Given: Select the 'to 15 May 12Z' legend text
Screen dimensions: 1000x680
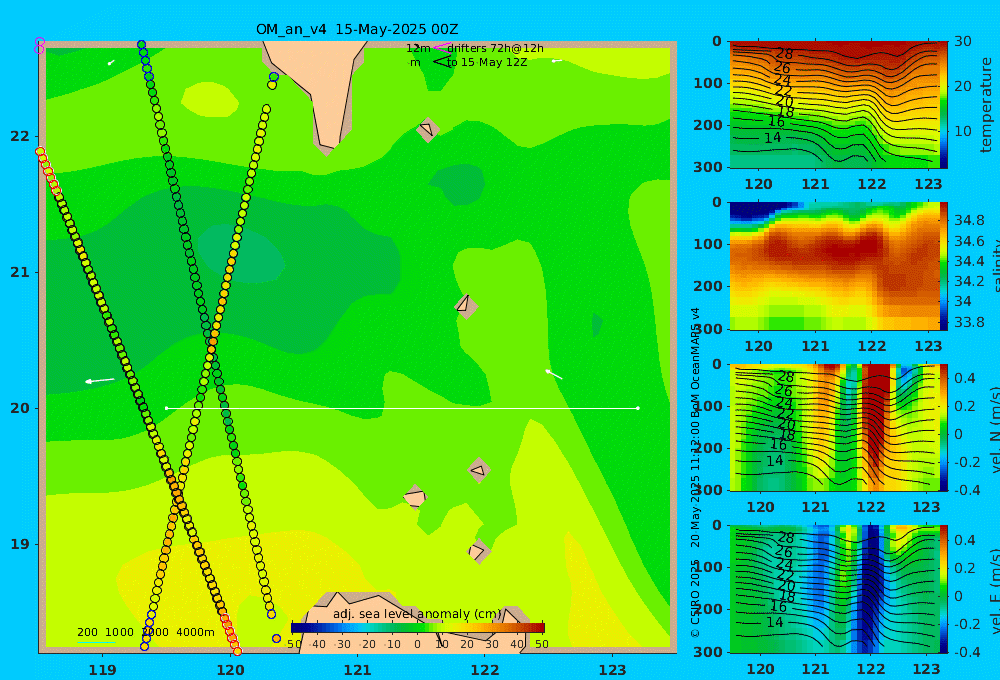Looking at the screenshot, I should tap(487, 62).
